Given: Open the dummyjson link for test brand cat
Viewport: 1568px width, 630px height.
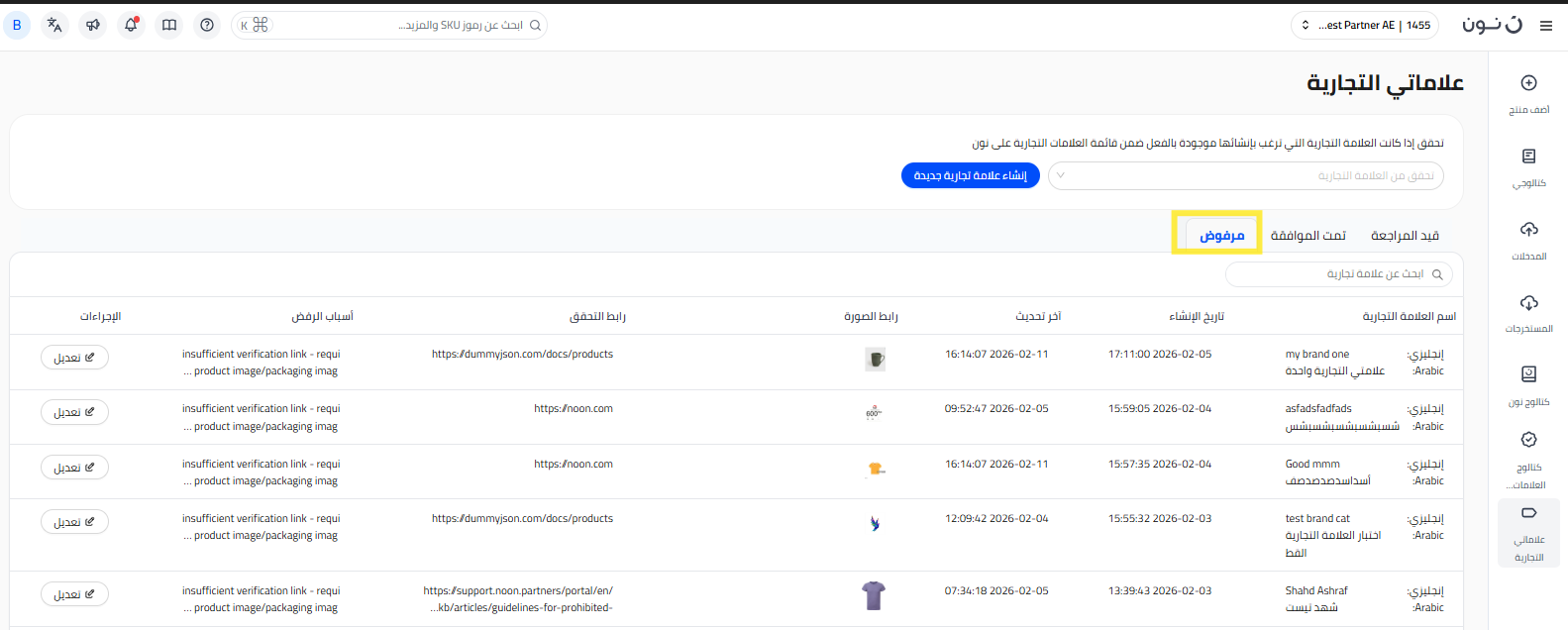Looking at the screenshot, I should [x=522, y=518].
